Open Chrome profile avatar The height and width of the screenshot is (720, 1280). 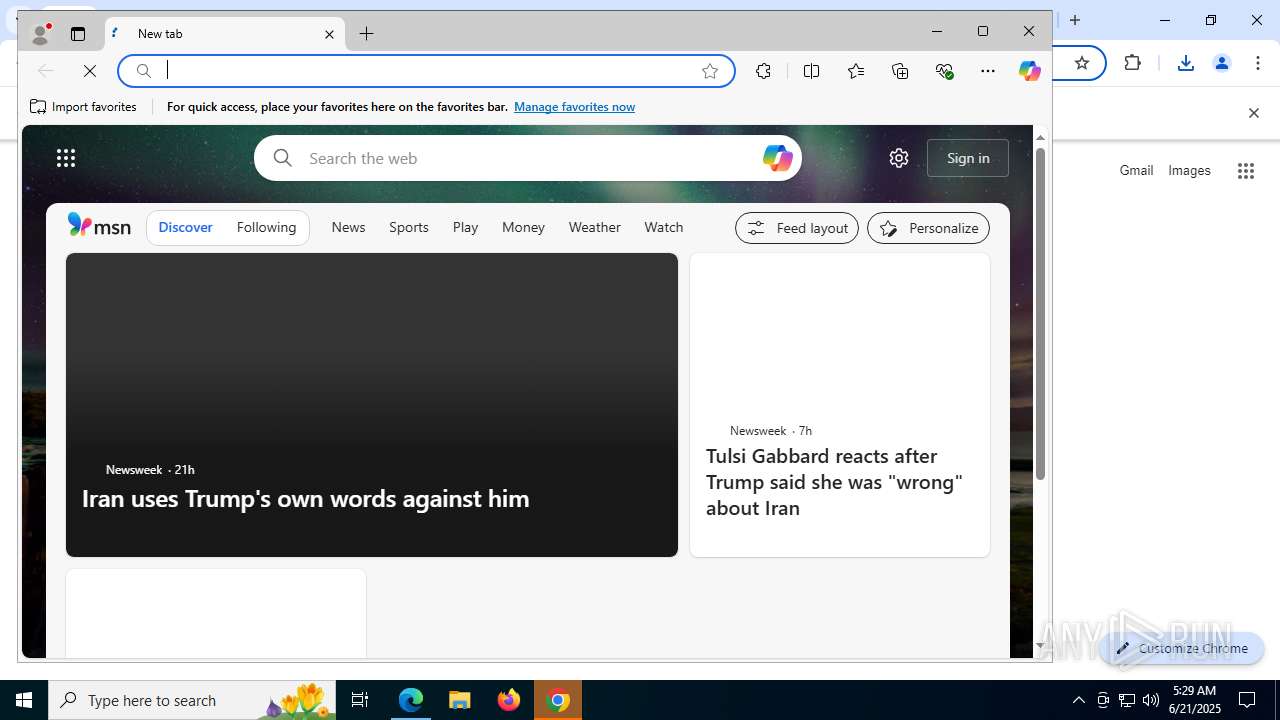(x=1221, y=63)
